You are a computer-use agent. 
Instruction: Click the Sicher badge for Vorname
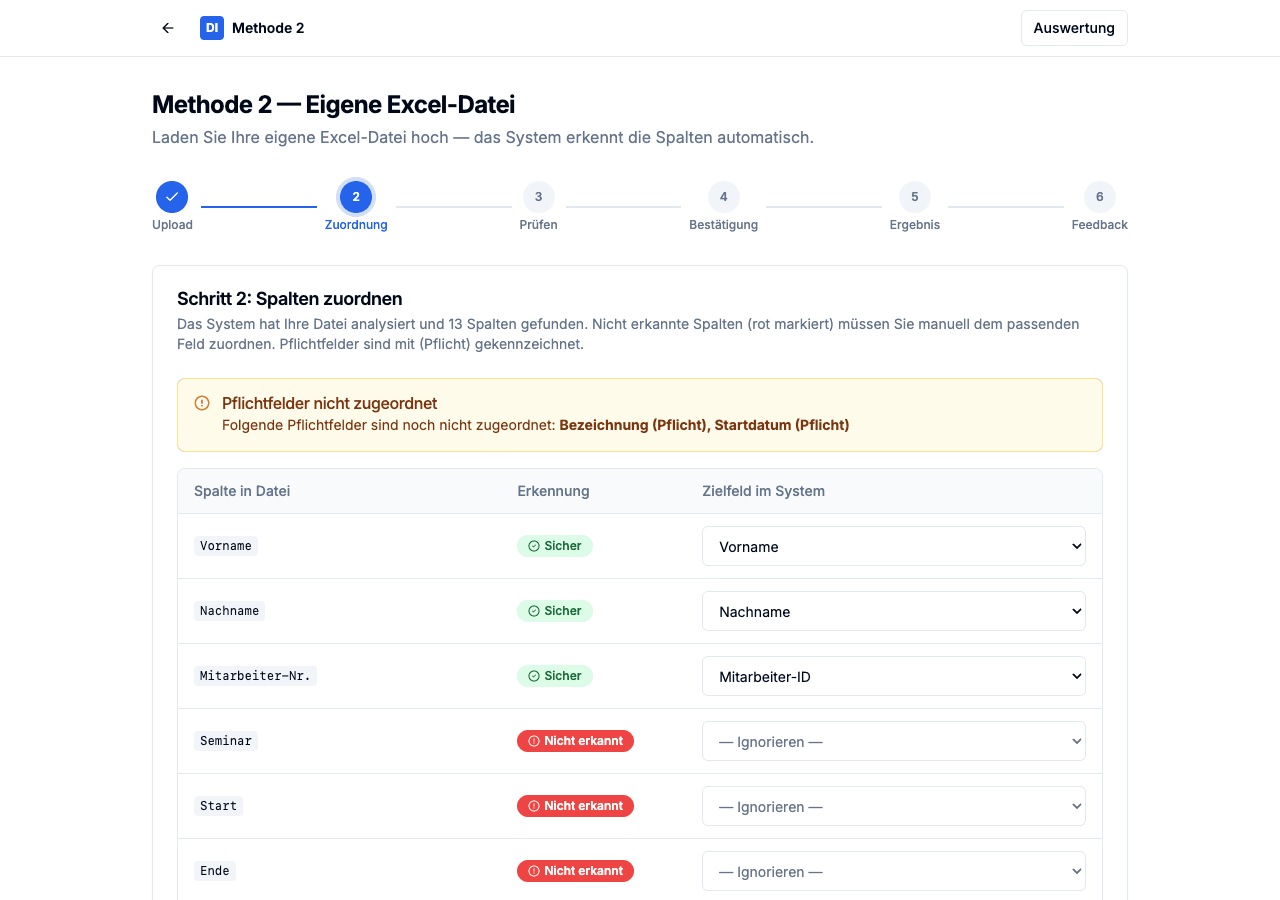(555, 546)
